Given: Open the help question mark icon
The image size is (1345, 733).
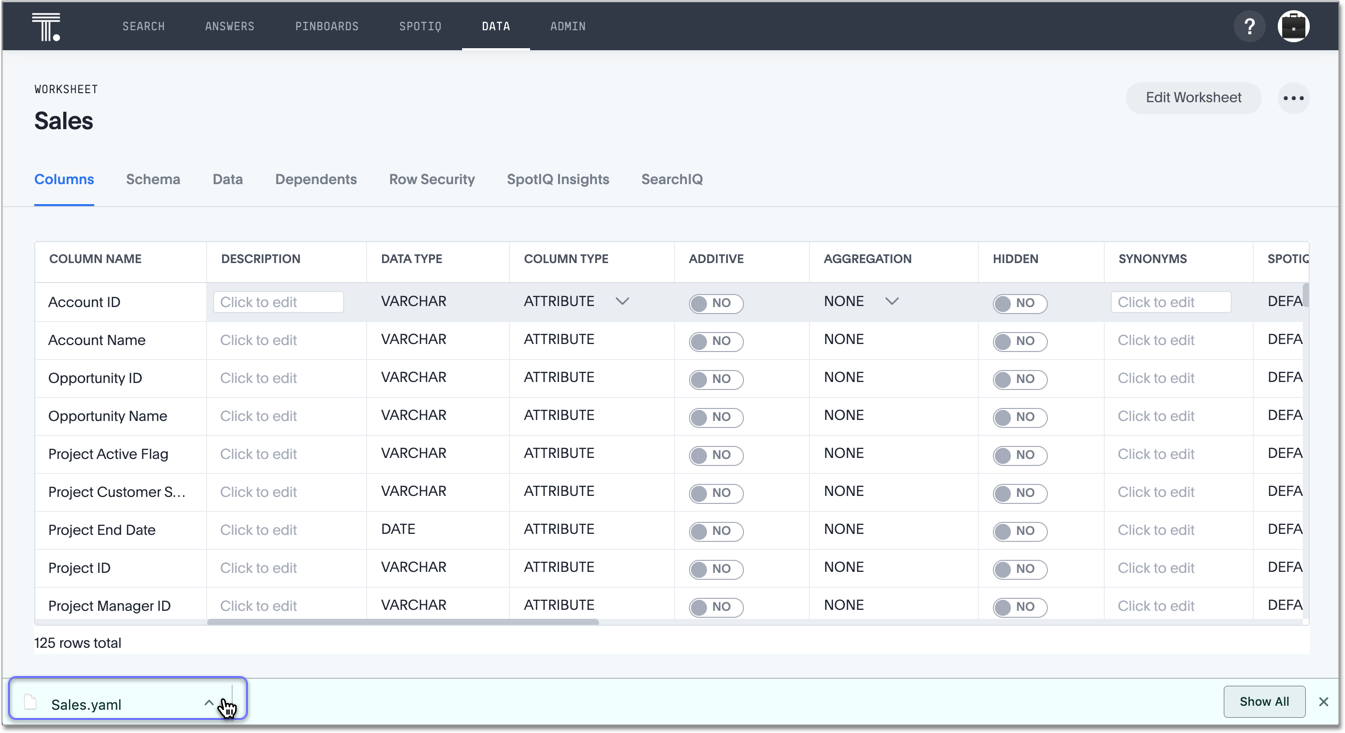Looking at the screenshot, I should [1249, 27].
